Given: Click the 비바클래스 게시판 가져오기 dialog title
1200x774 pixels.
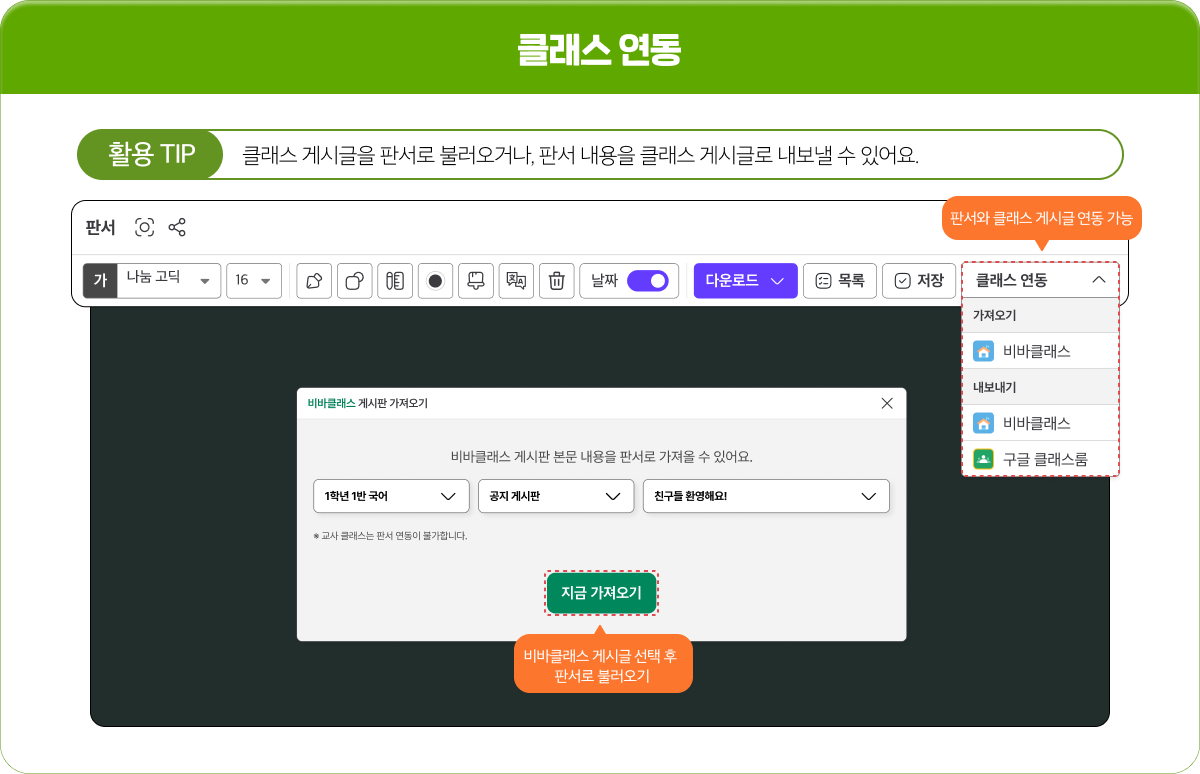Looking at the screenshot, I should click(x=368, y=403).
